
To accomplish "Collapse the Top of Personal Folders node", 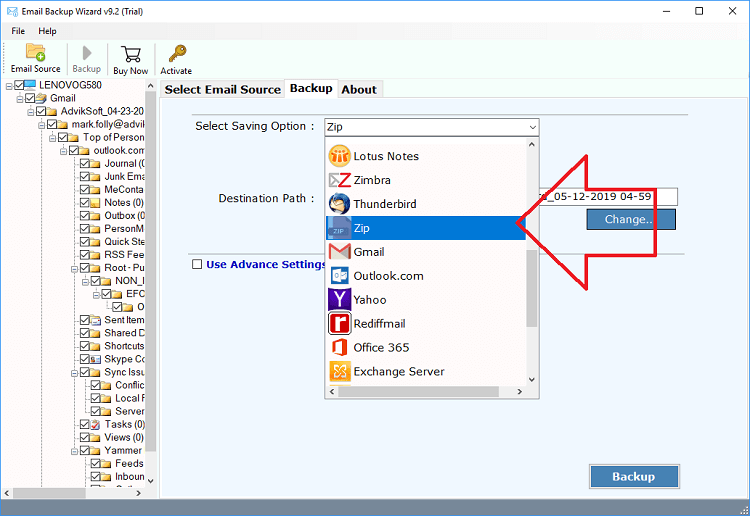I will 53,138.
